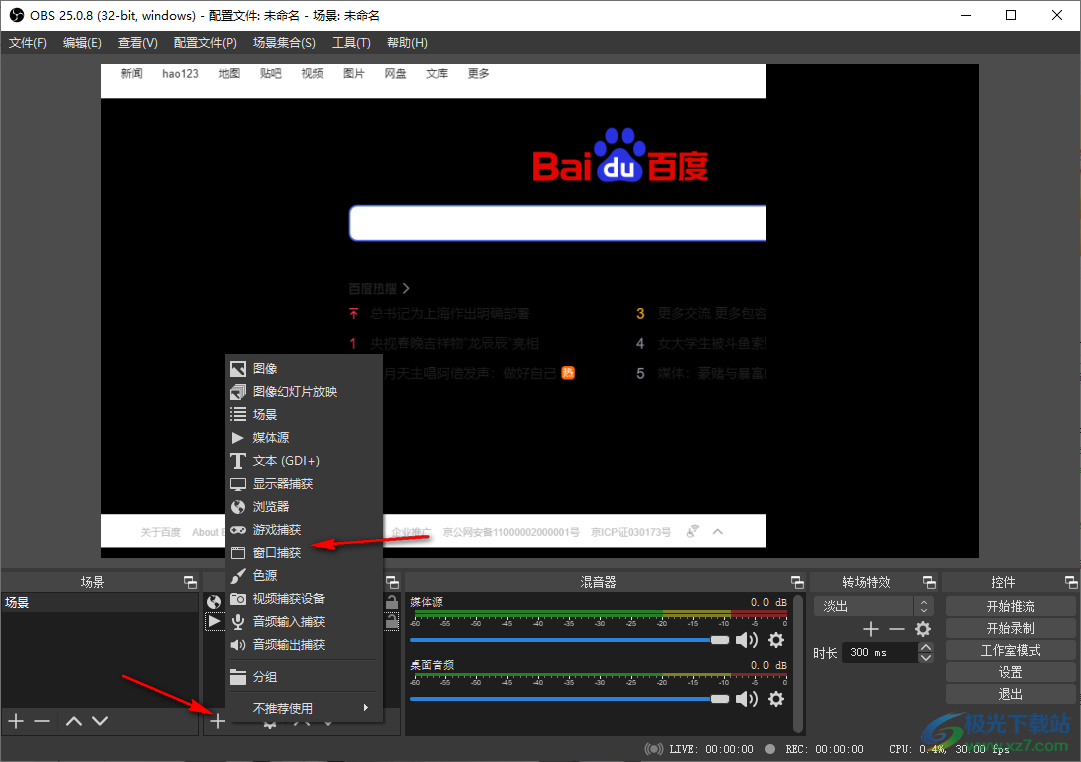
Task: Choose 图像 from the add source menu
Action: pyautogui.click(x=304, y=369)
